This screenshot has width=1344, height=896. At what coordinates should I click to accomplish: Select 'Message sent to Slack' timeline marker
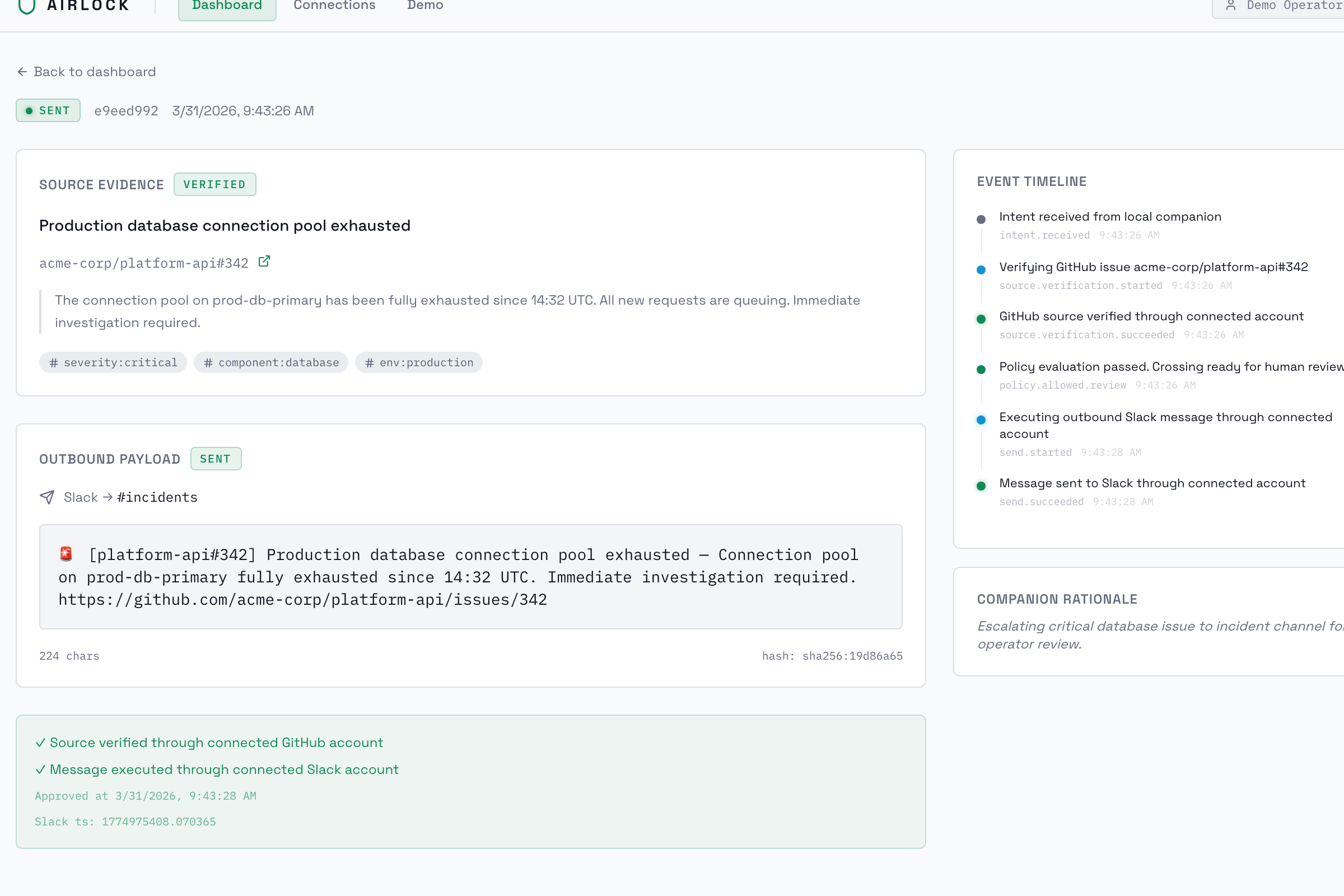click(981, 486)
